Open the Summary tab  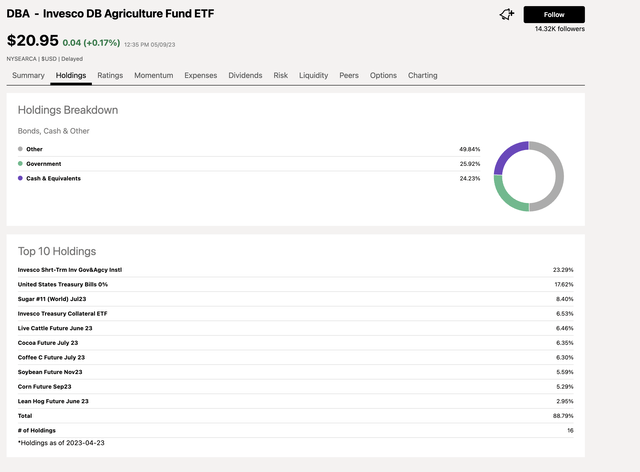point(28,76)
